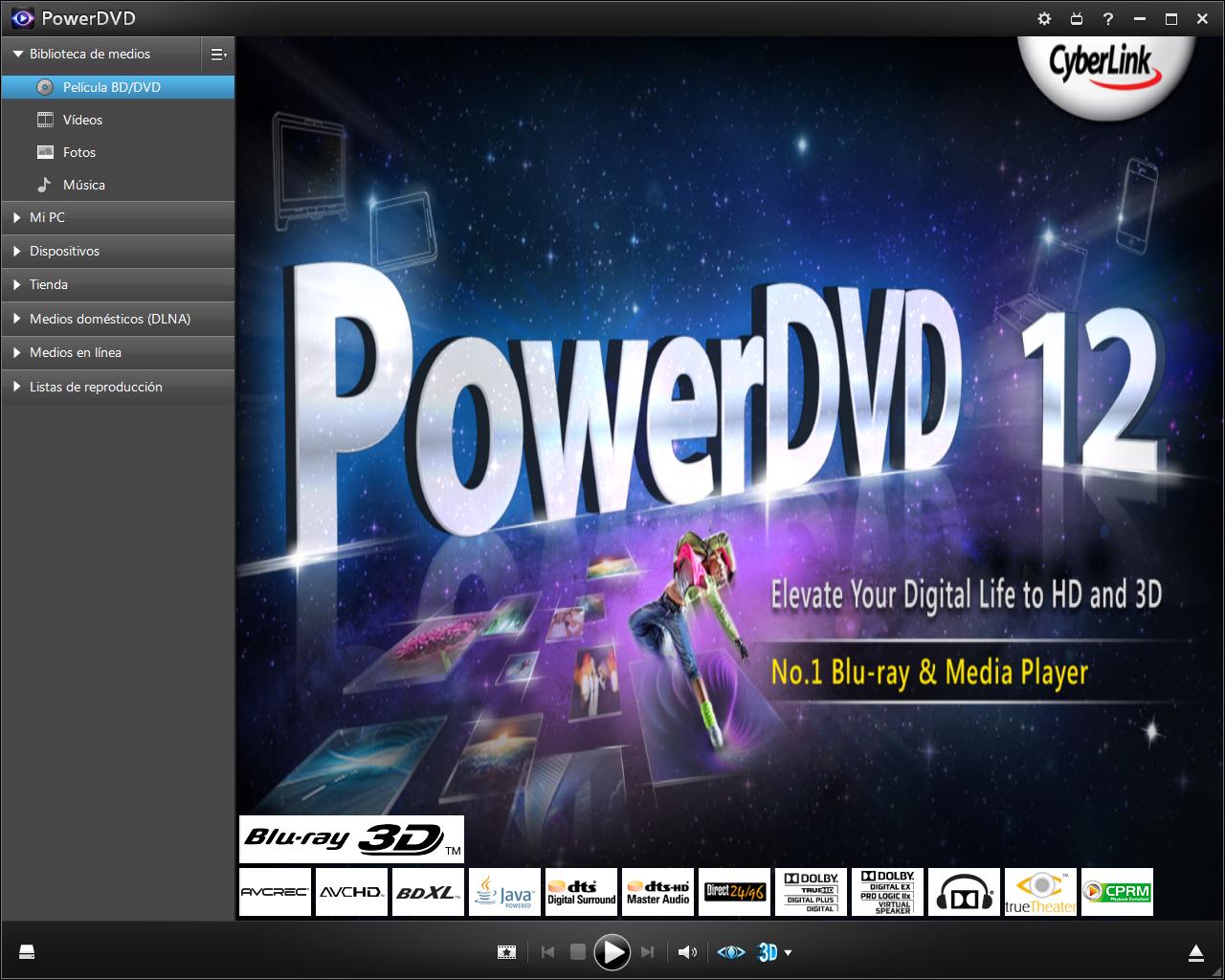Screen dimensions: 1225x980
Task: Expand Listas de reproducción section
Action: point(118,388)
